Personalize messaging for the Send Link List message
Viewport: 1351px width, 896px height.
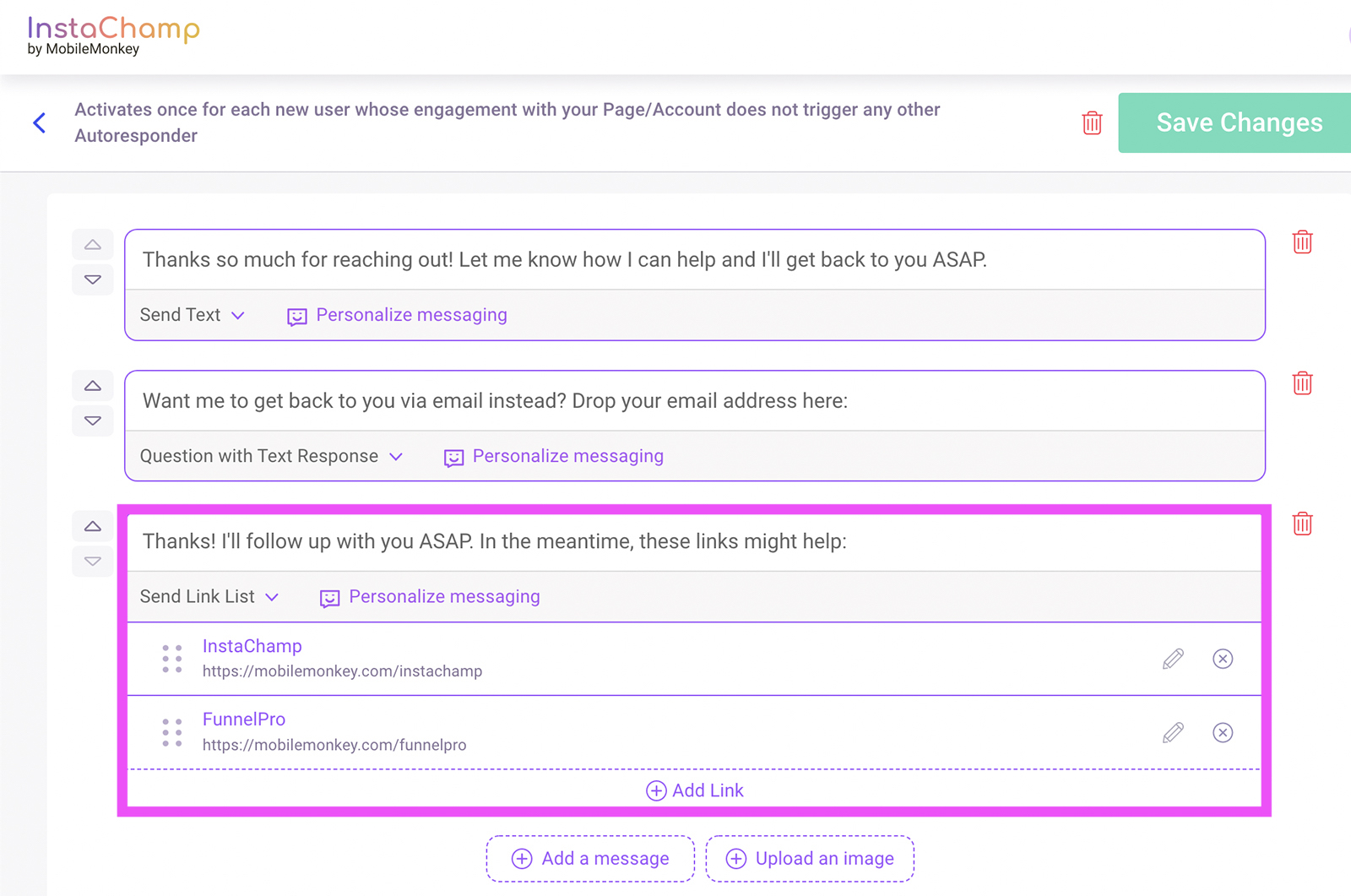[x=430, y=596]
